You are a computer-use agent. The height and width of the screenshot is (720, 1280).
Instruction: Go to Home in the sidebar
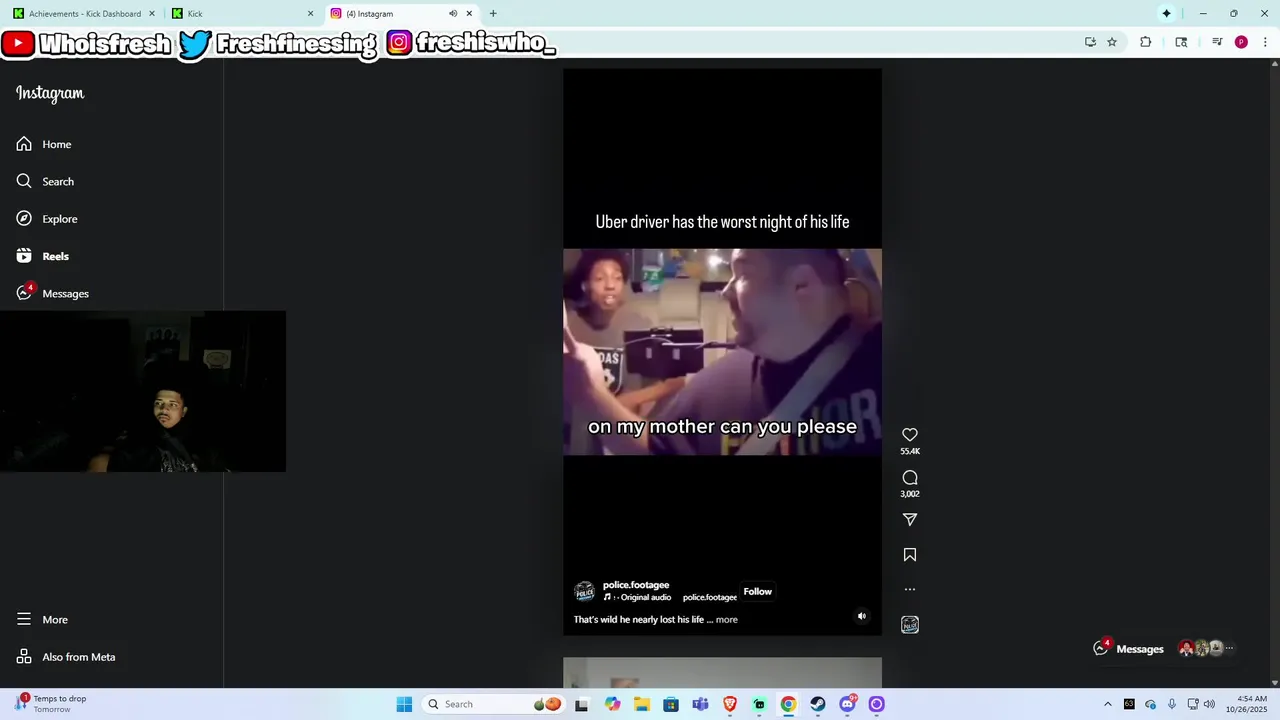44,144
